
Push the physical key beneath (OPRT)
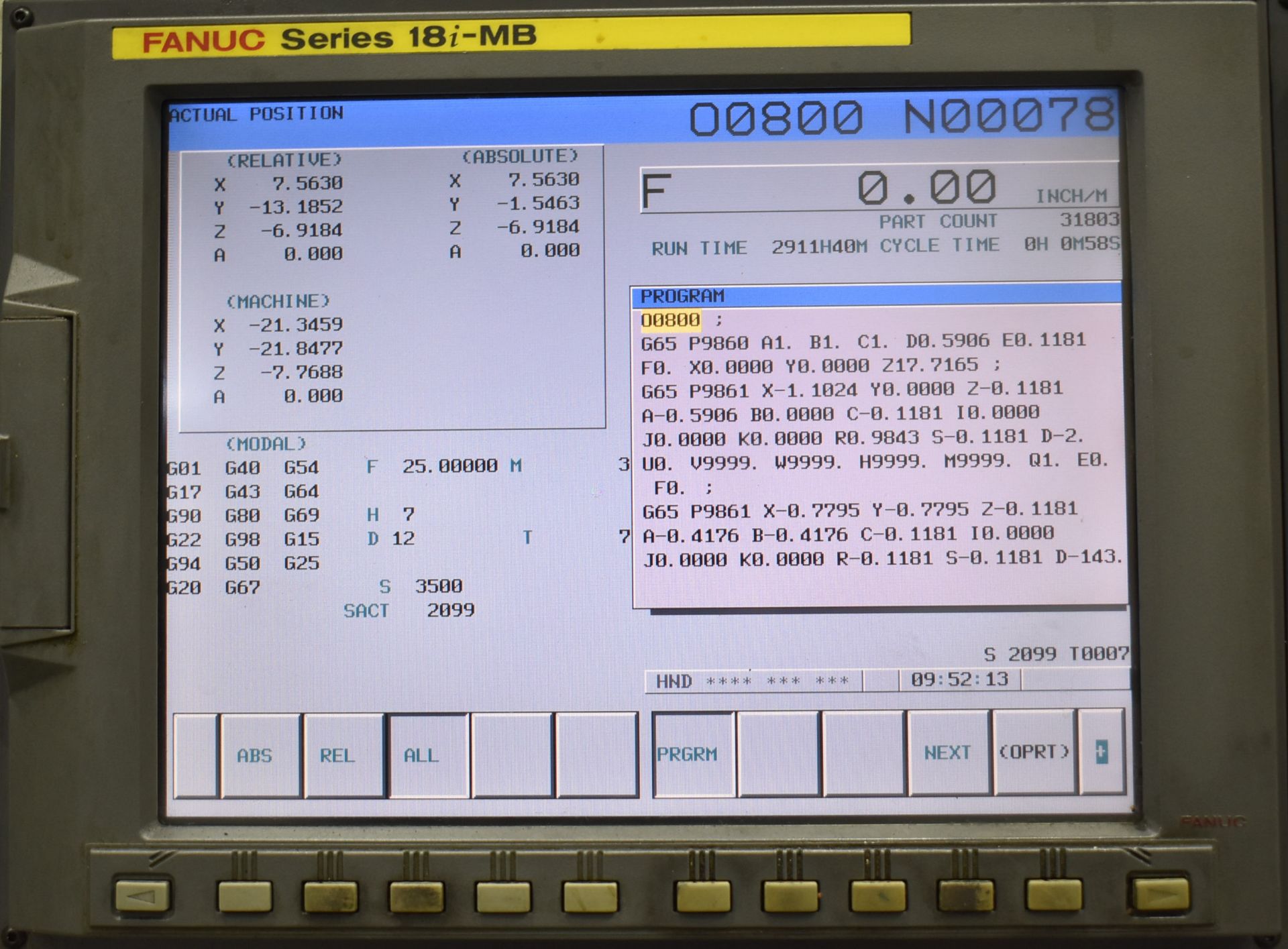pos(1053,894)
